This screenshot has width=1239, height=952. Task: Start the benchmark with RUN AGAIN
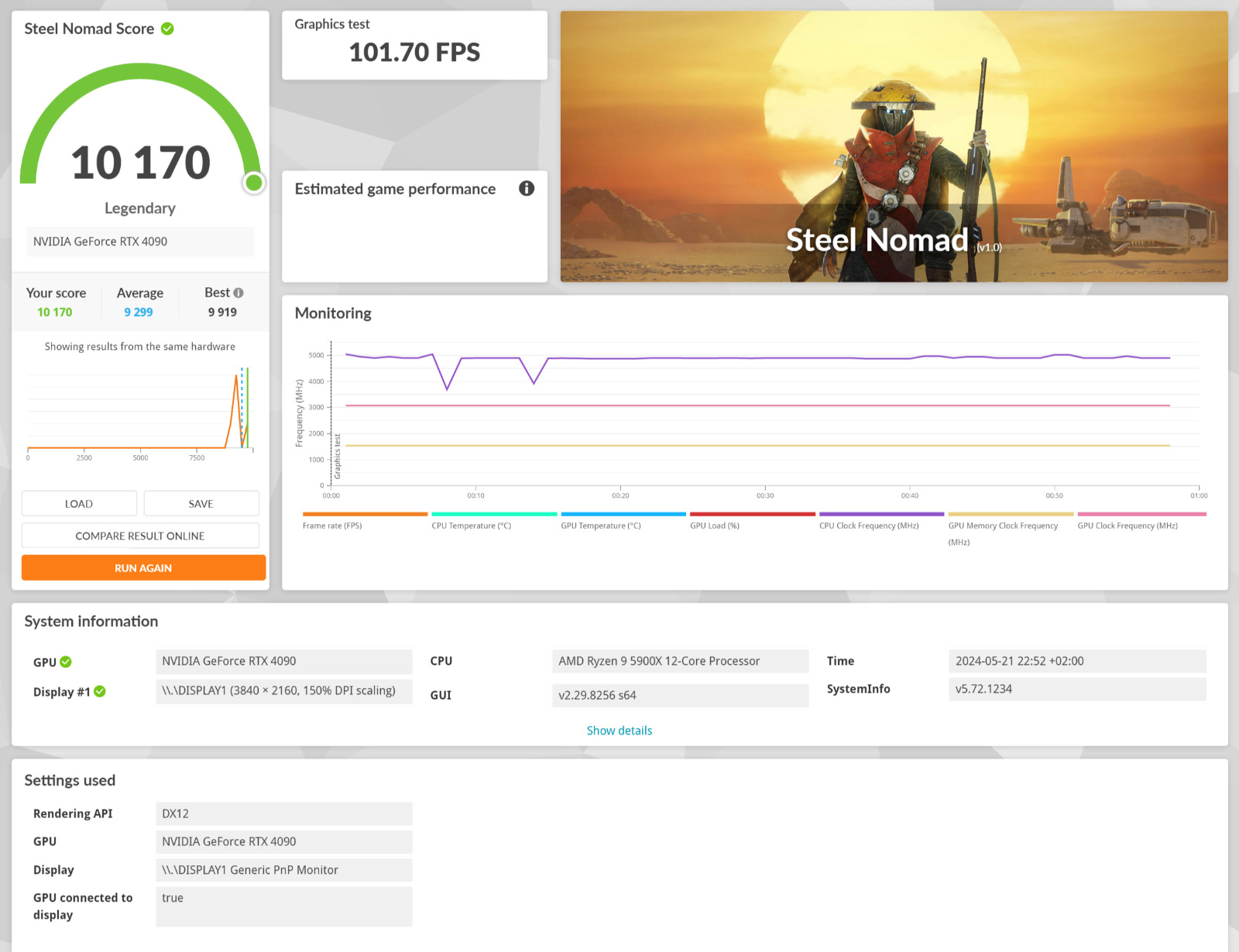coord(143,567)
